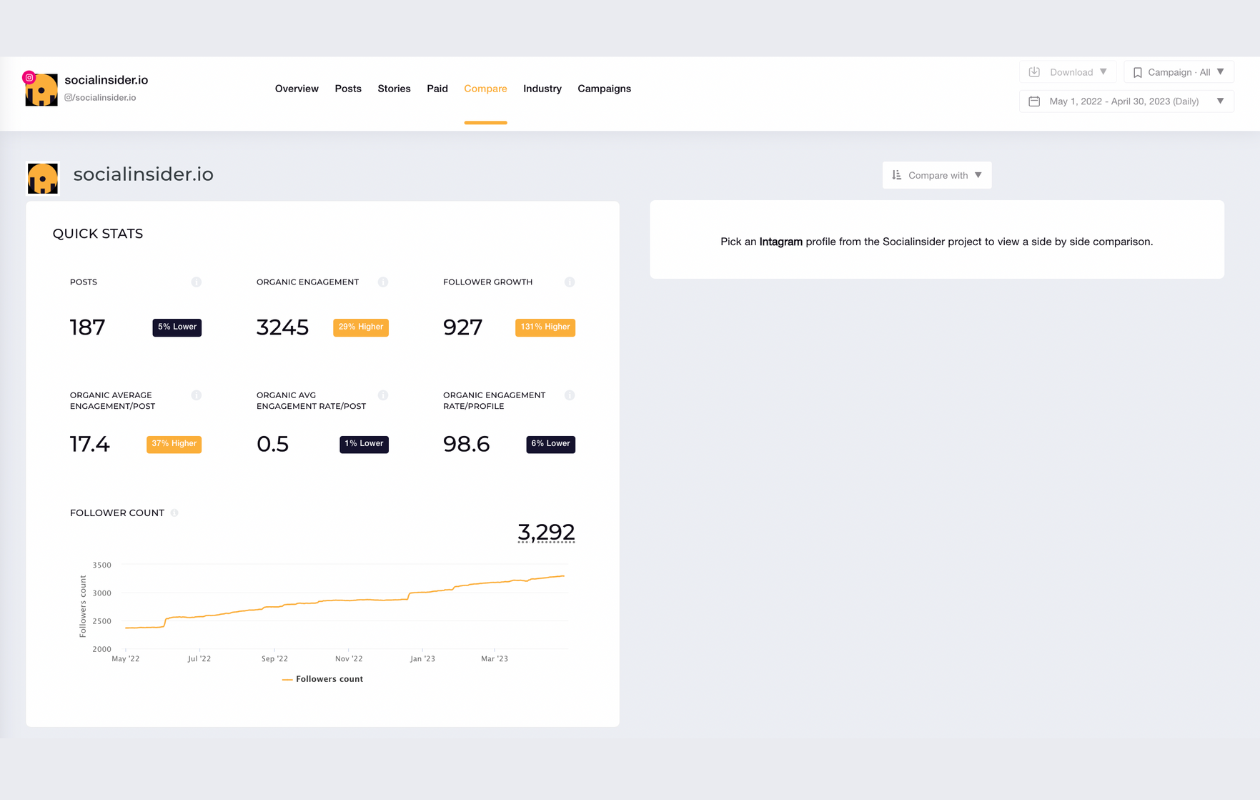Screen dimensions: 1260x800
Task: Click the QUICK STATS heading
Action: 98,234
